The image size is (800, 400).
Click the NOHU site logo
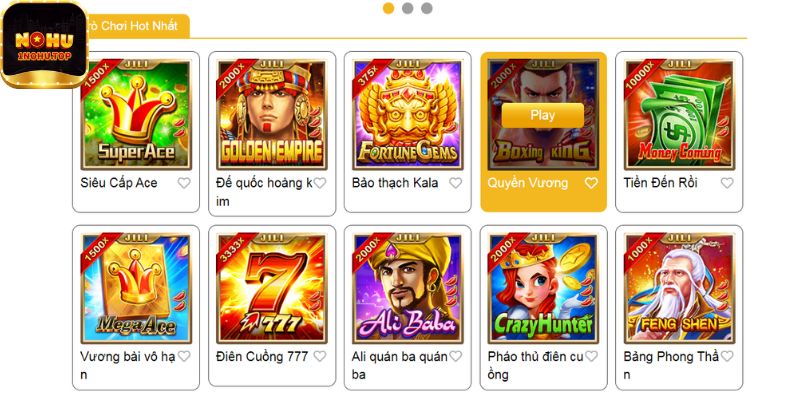tap(44, 44)
